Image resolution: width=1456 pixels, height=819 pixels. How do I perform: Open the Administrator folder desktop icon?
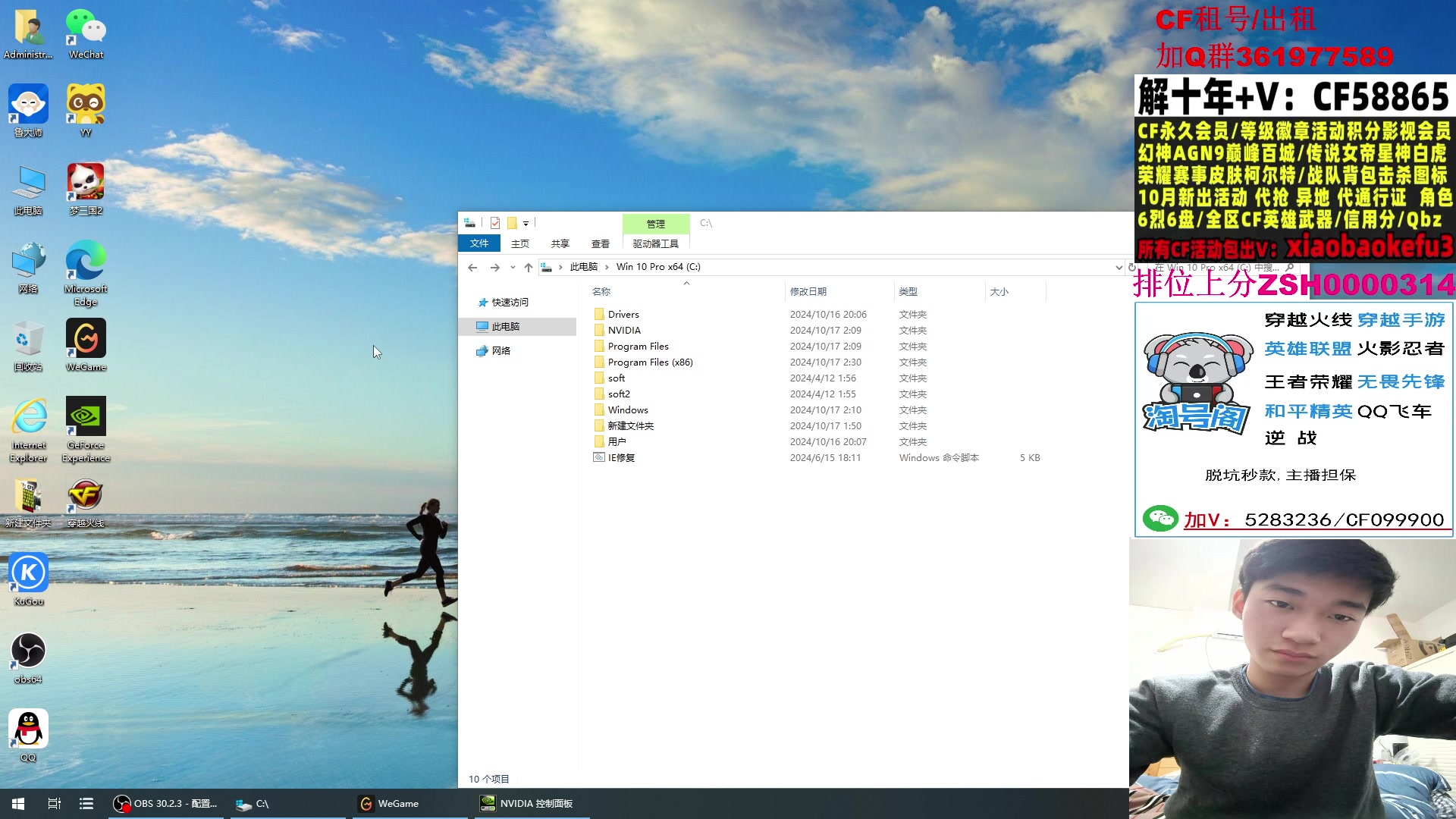(28, 34)
